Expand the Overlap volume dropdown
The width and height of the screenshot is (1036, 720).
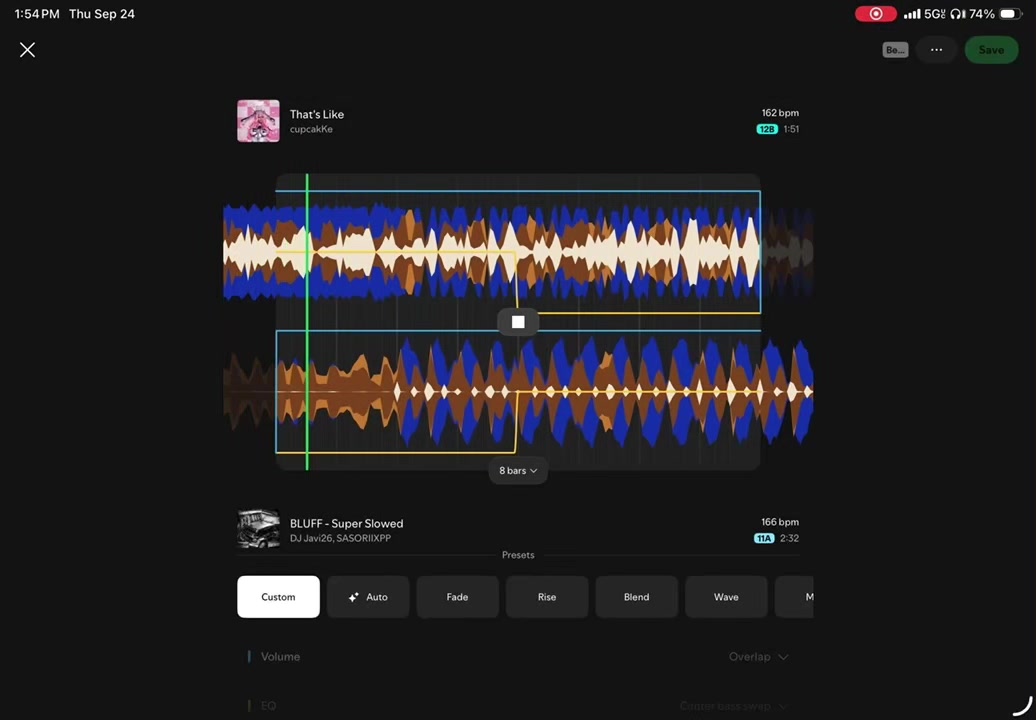pyautogui.click(x=758, y=657)
